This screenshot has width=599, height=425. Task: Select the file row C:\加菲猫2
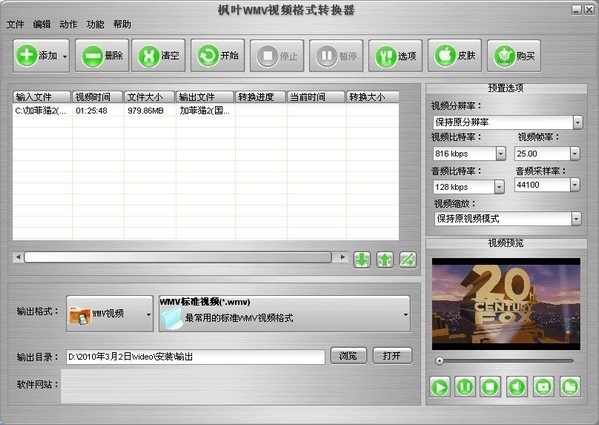(x=206, y=111)
